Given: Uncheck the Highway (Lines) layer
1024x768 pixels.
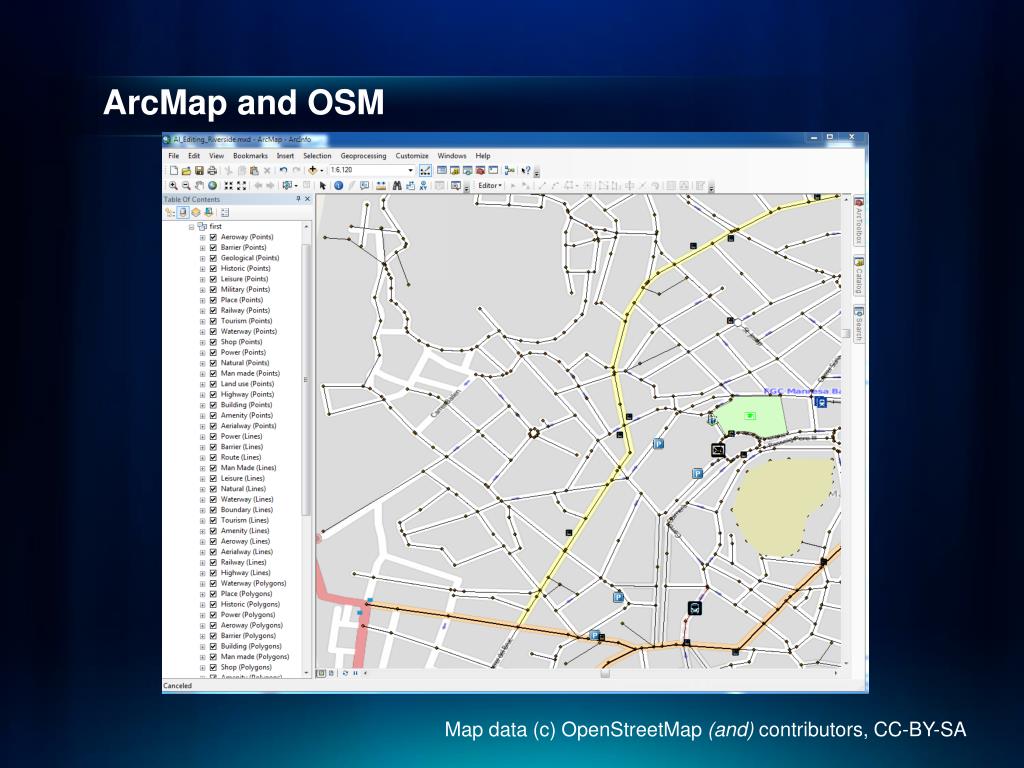Looking at the screenshot, I should point(213,573).
